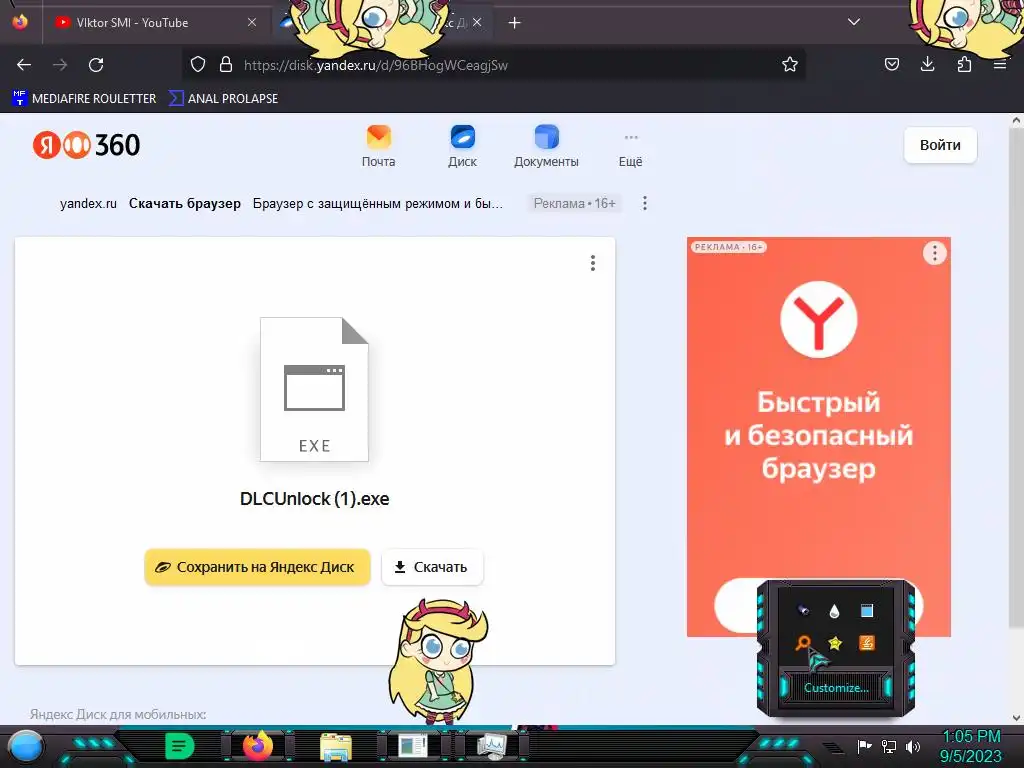Click the blue window tray icon
The height and width of the screenshot is (768, 1024).
pos(867,611)
